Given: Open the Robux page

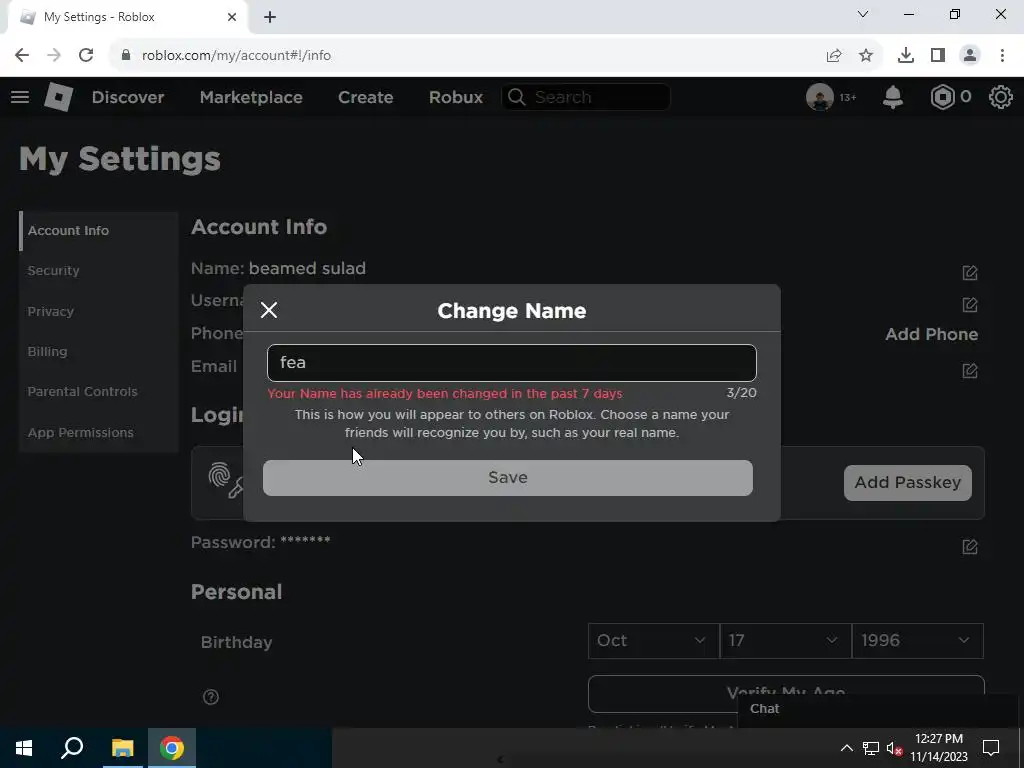Looking at the screenshot, I should coord(456,97).
